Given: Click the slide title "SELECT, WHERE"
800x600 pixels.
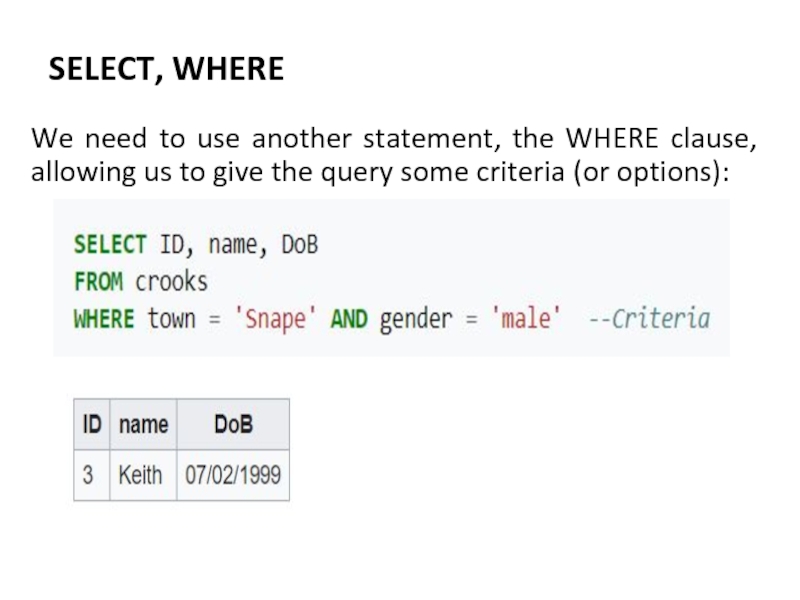Looking at the screenshot, I should click(166, 69).
